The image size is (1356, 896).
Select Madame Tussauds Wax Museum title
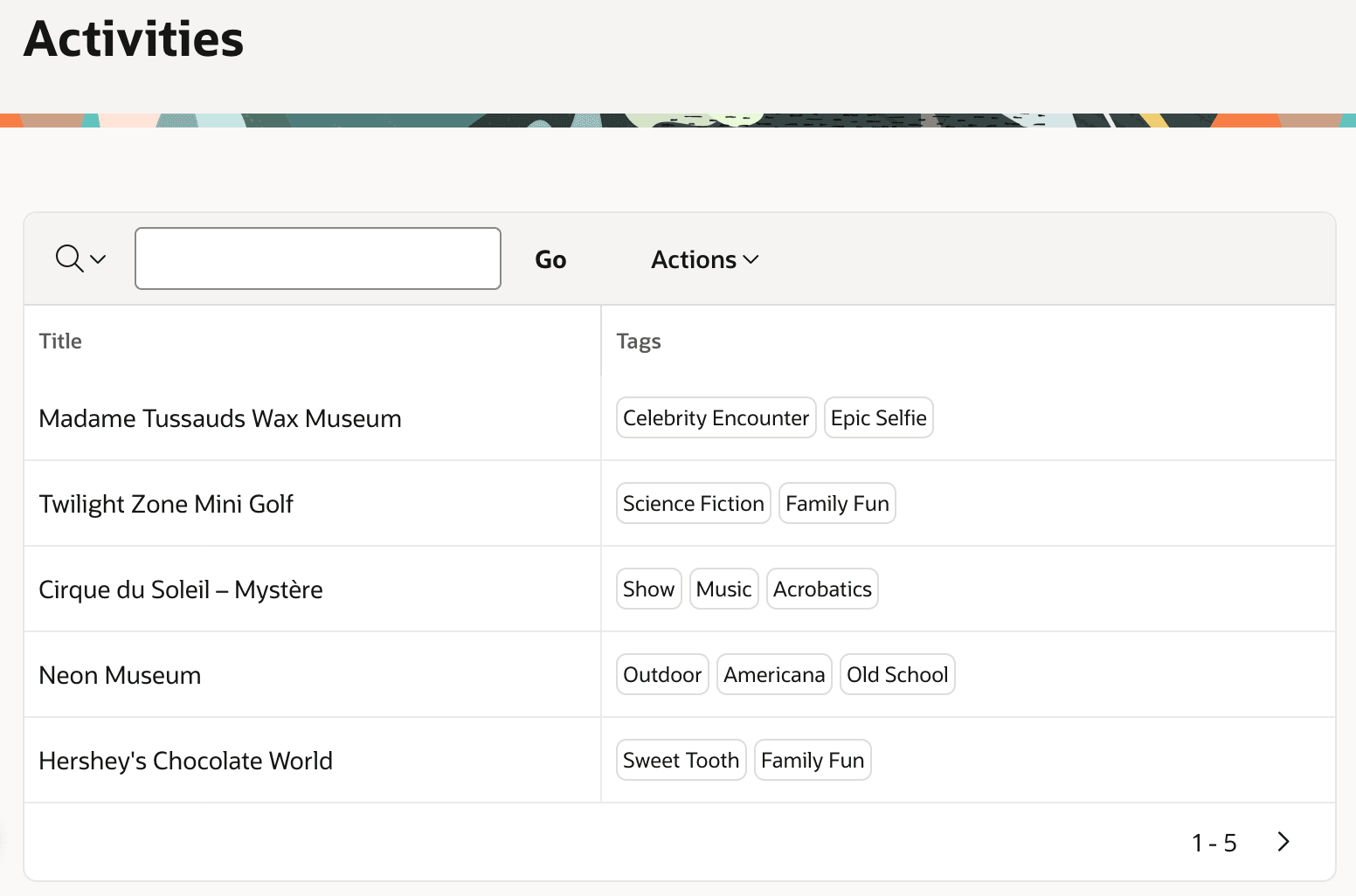220,418
